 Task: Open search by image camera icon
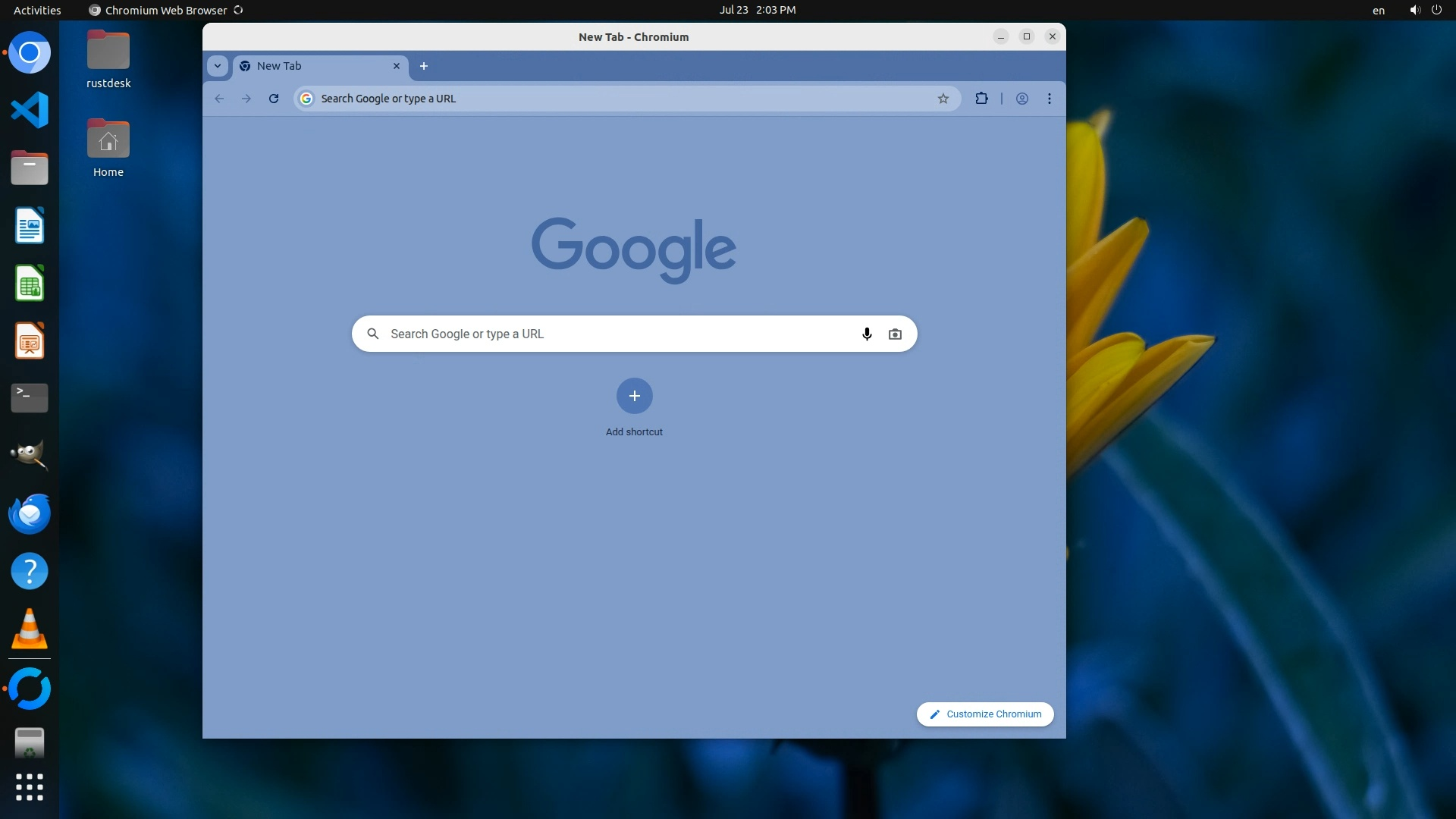coord(895,334)
